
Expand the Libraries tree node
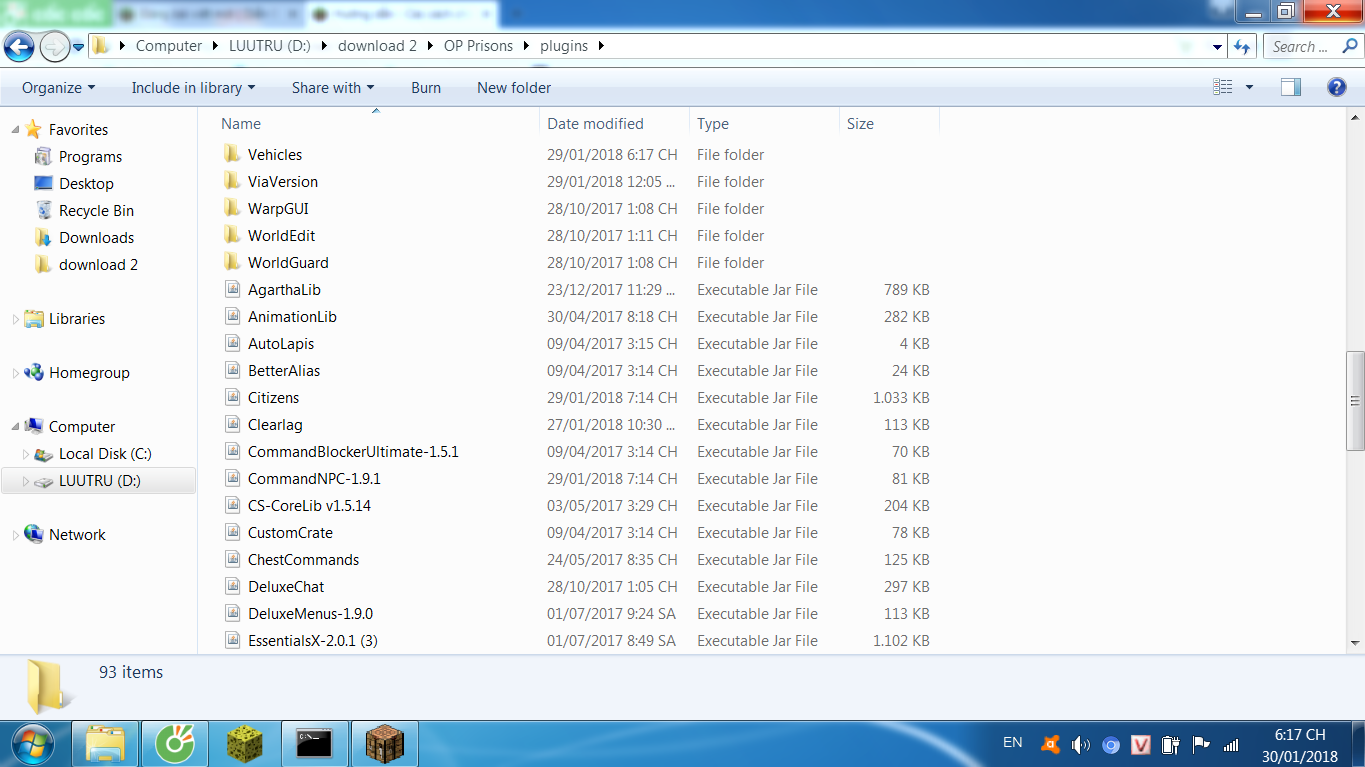[15, 319]
